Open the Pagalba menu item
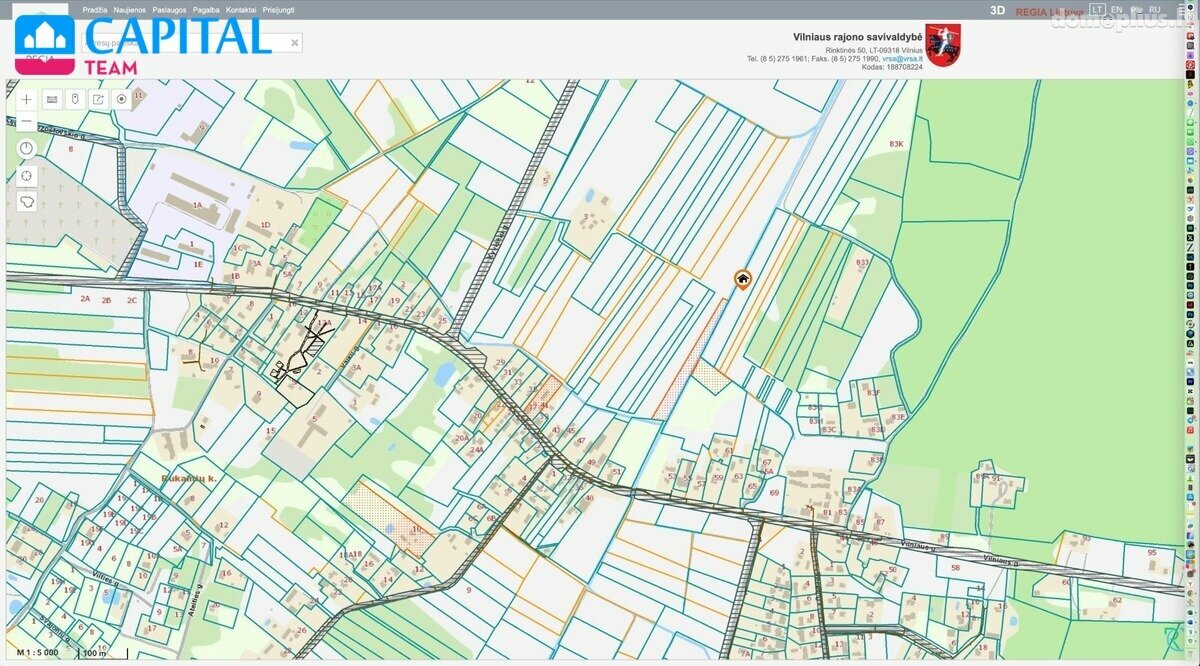The height and width of the screenshot is (666, 1200). pos(207,9)
